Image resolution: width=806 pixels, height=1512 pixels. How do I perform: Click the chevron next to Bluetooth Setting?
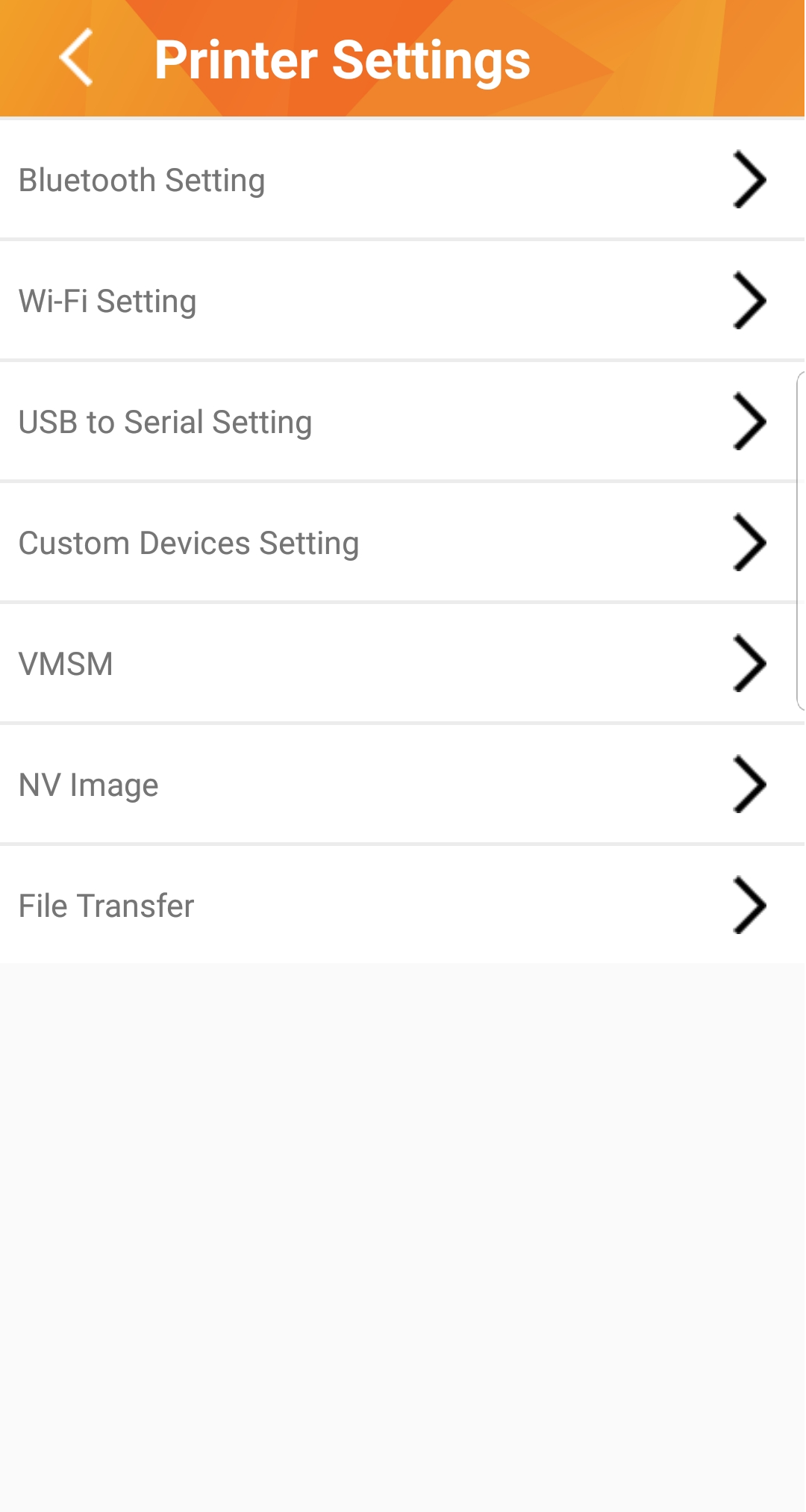pyautogui.click(x=749, y=180)
